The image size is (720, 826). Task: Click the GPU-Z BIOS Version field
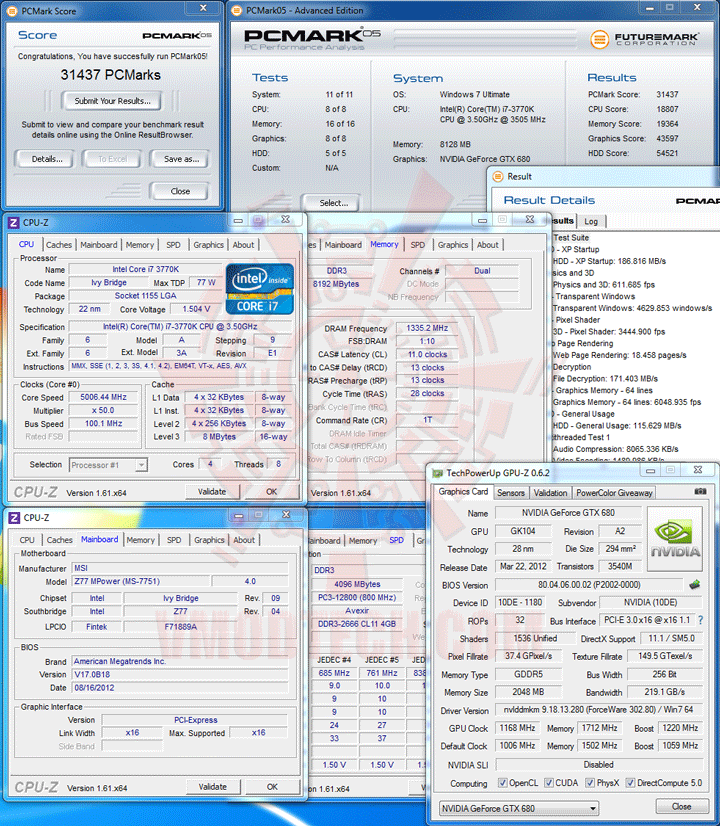click(x=589, y=585)
